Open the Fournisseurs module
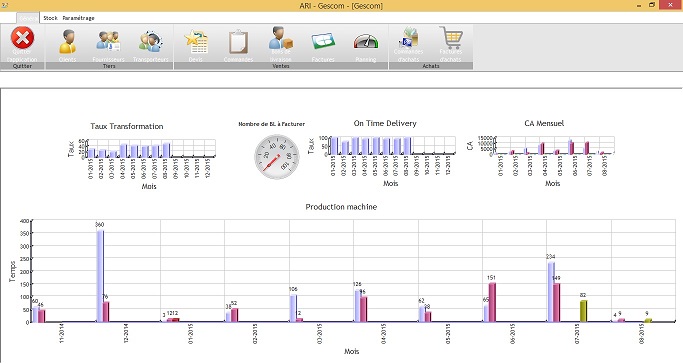 pyautogui.click(x=108, y=44)
